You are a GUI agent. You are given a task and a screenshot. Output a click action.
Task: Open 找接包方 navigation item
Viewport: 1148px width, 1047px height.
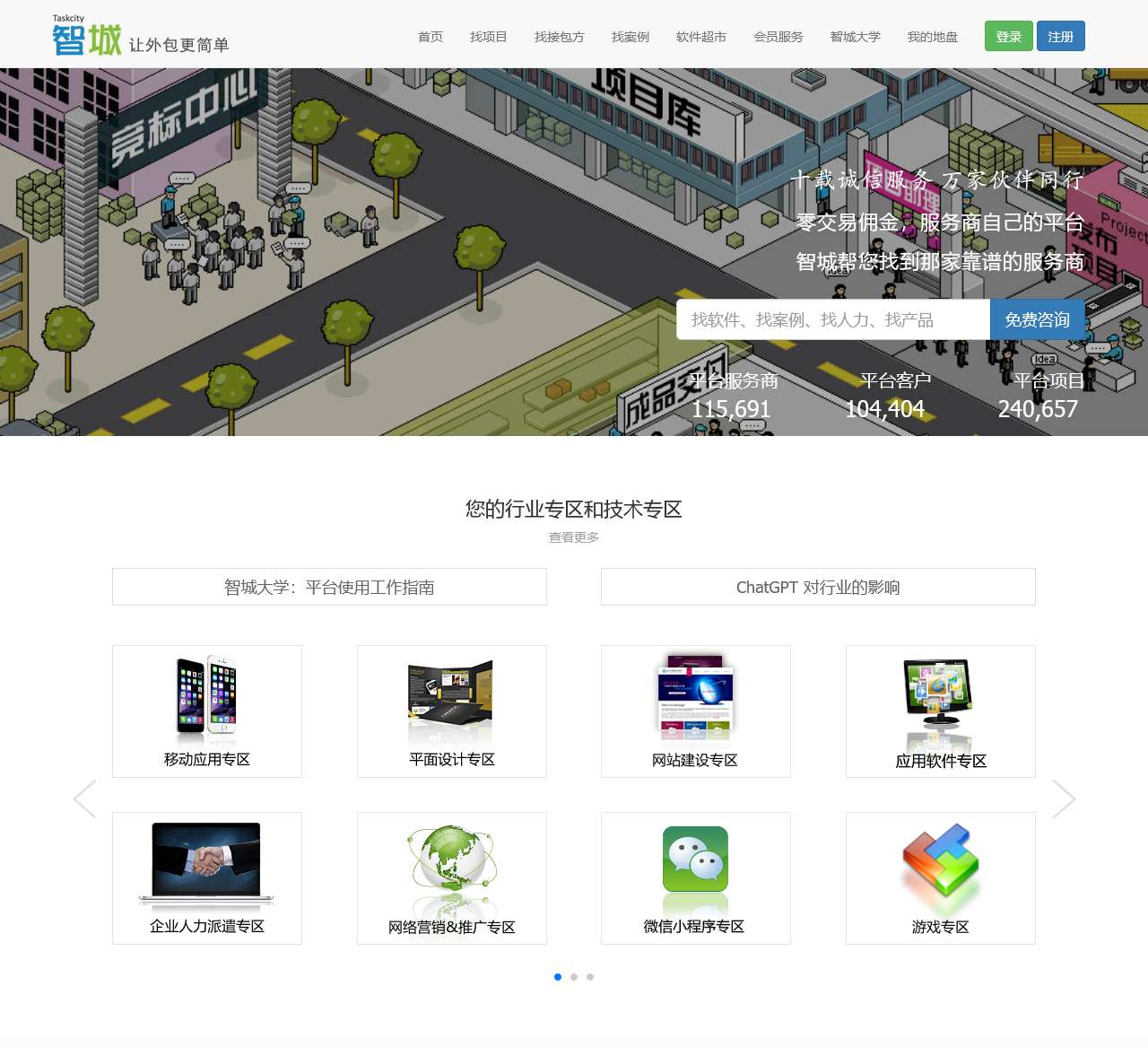[560, 37]
